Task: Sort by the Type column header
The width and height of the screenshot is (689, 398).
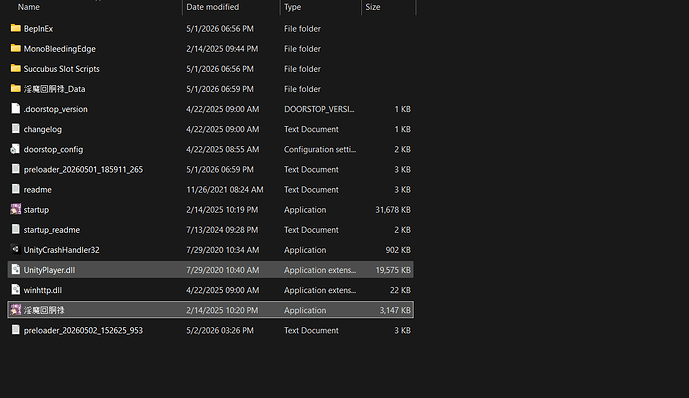Action: pyautogui.click(x=292, y=7)
